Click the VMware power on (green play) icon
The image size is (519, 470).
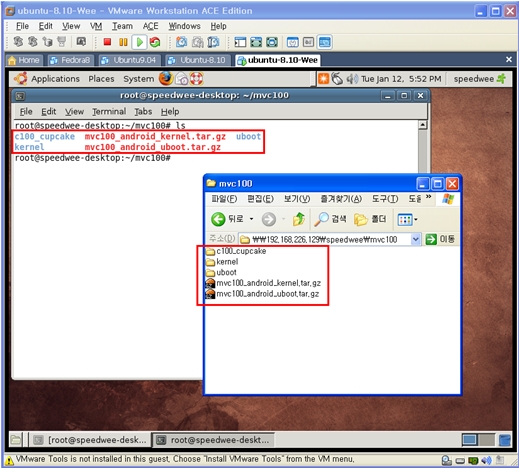click(140, 42)
